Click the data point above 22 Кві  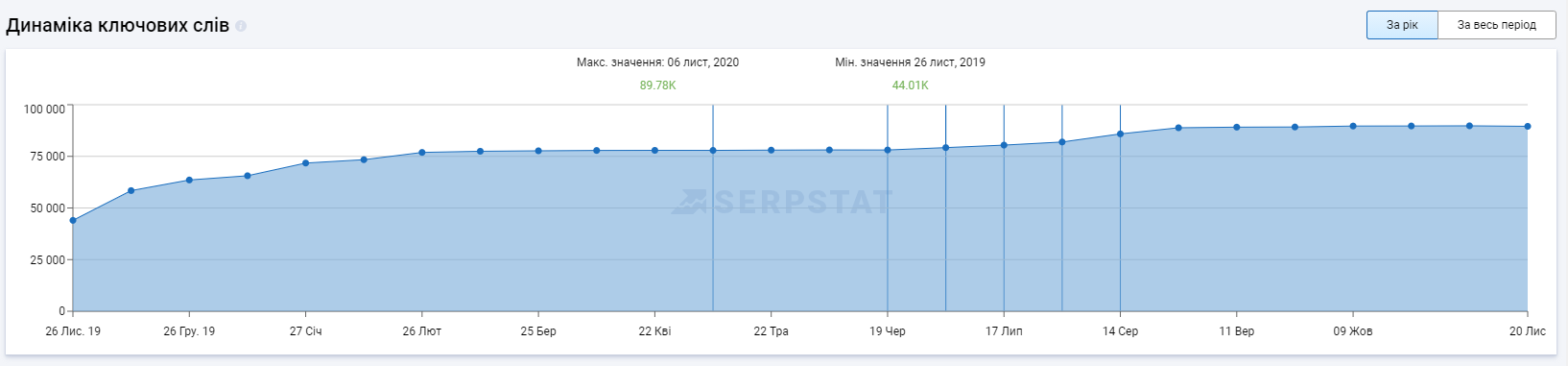[x=654, y=150]
